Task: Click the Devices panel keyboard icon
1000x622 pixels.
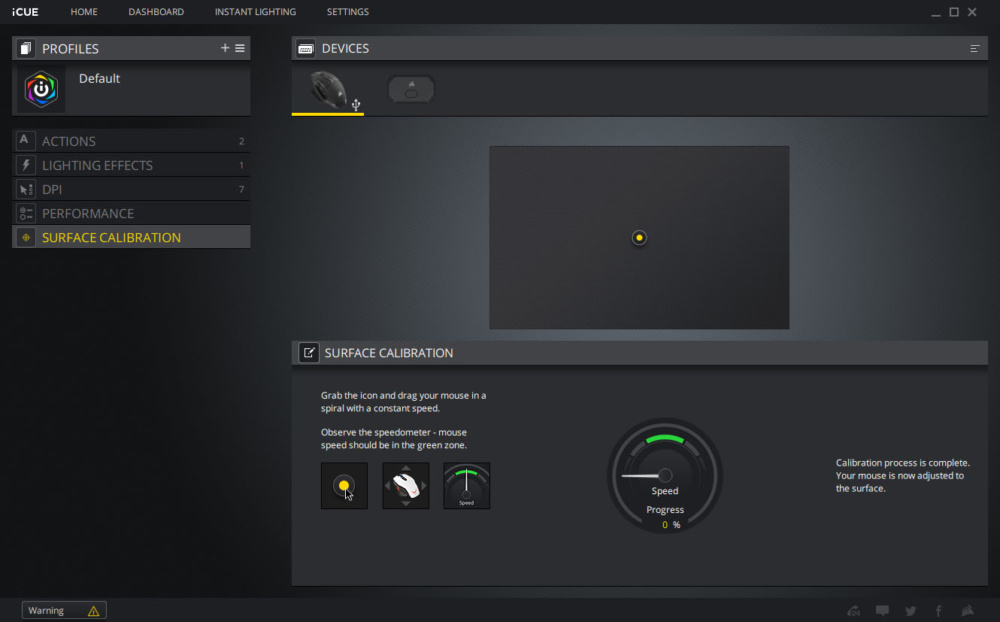Action: coord(305,48)
